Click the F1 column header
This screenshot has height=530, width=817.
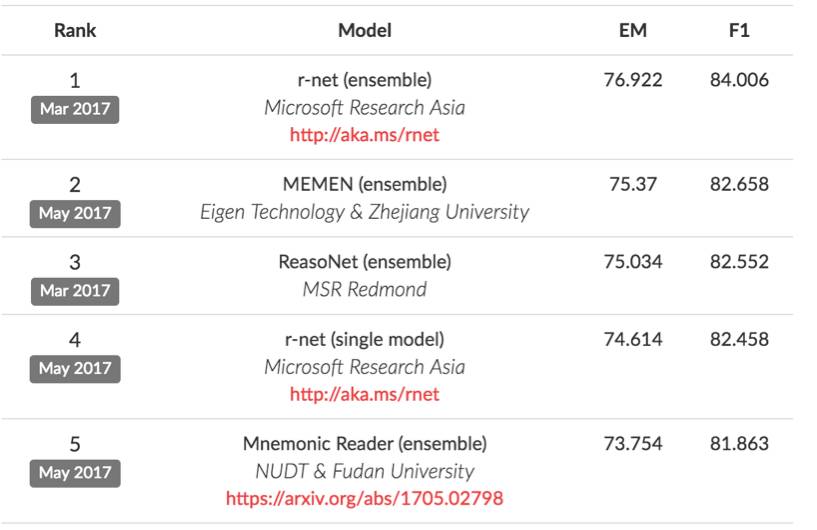tap(739, 30)
